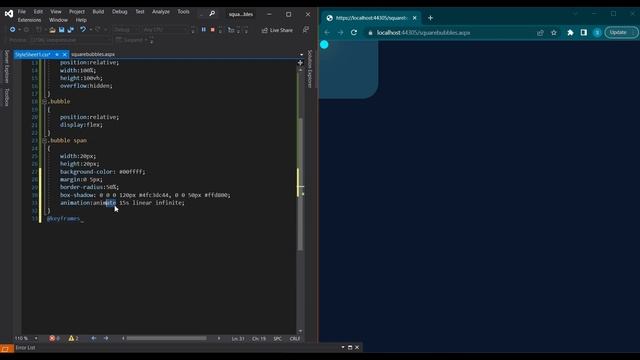Screen dimensions: 640x360
Task: Open the View menu
Action: [56, 12]
